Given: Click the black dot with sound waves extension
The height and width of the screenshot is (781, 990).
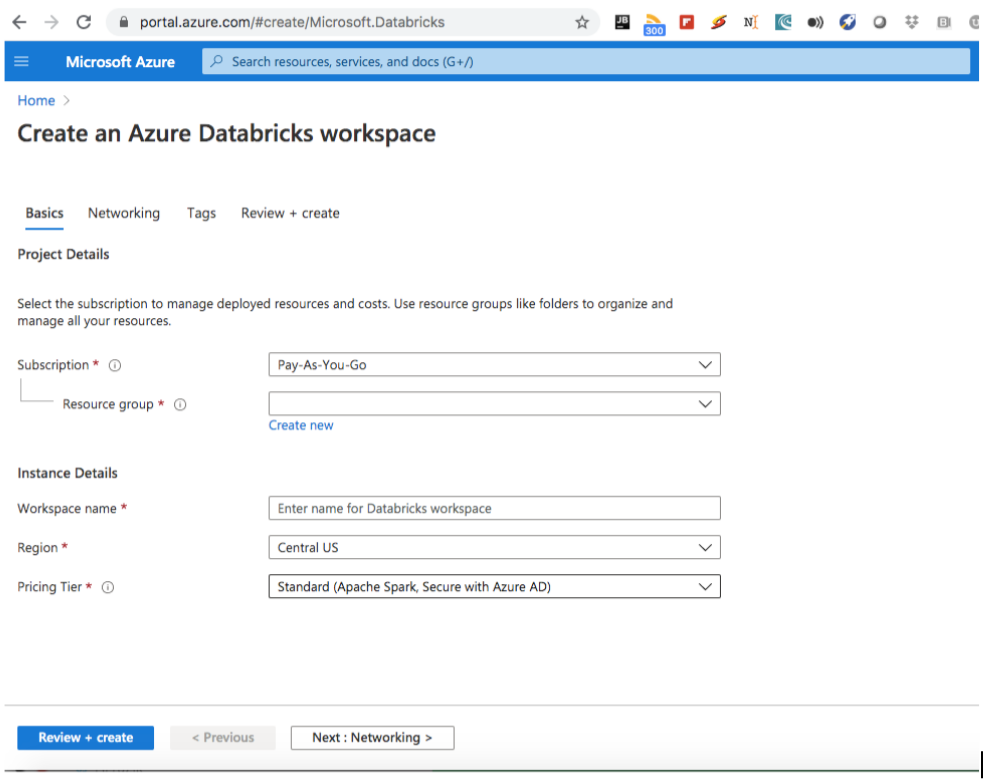Looking at the screenshot, I should (x=815, y=23).
